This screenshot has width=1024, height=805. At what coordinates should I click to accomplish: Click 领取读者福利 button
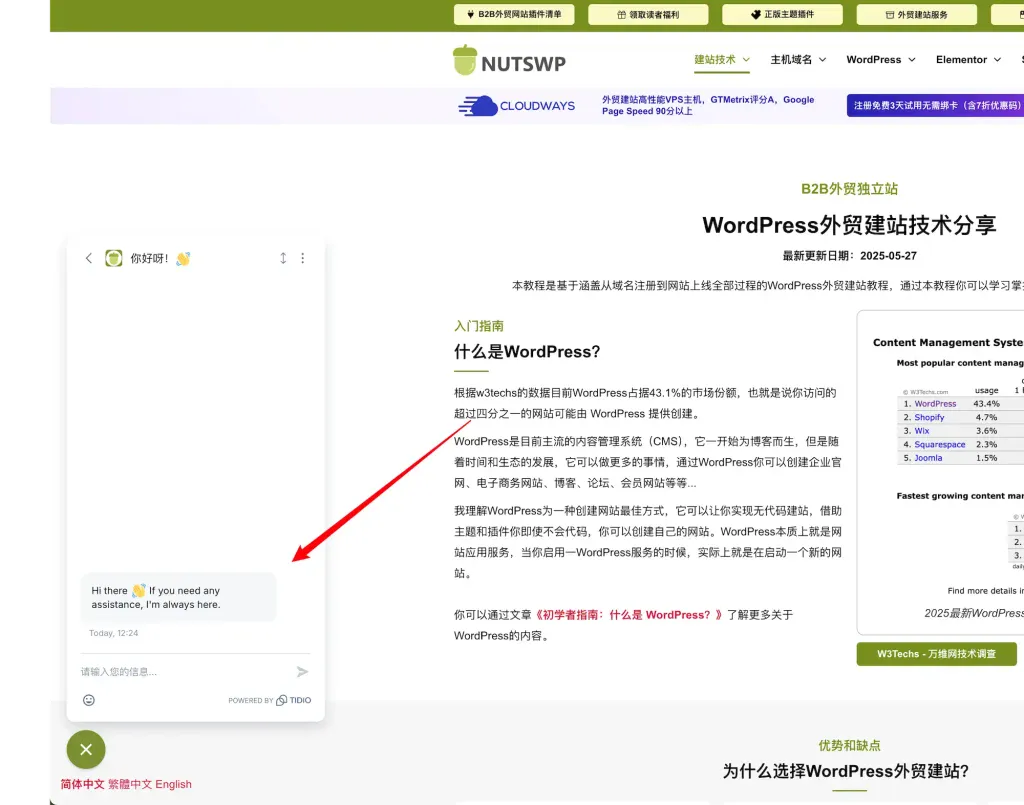tap(648, 14)
